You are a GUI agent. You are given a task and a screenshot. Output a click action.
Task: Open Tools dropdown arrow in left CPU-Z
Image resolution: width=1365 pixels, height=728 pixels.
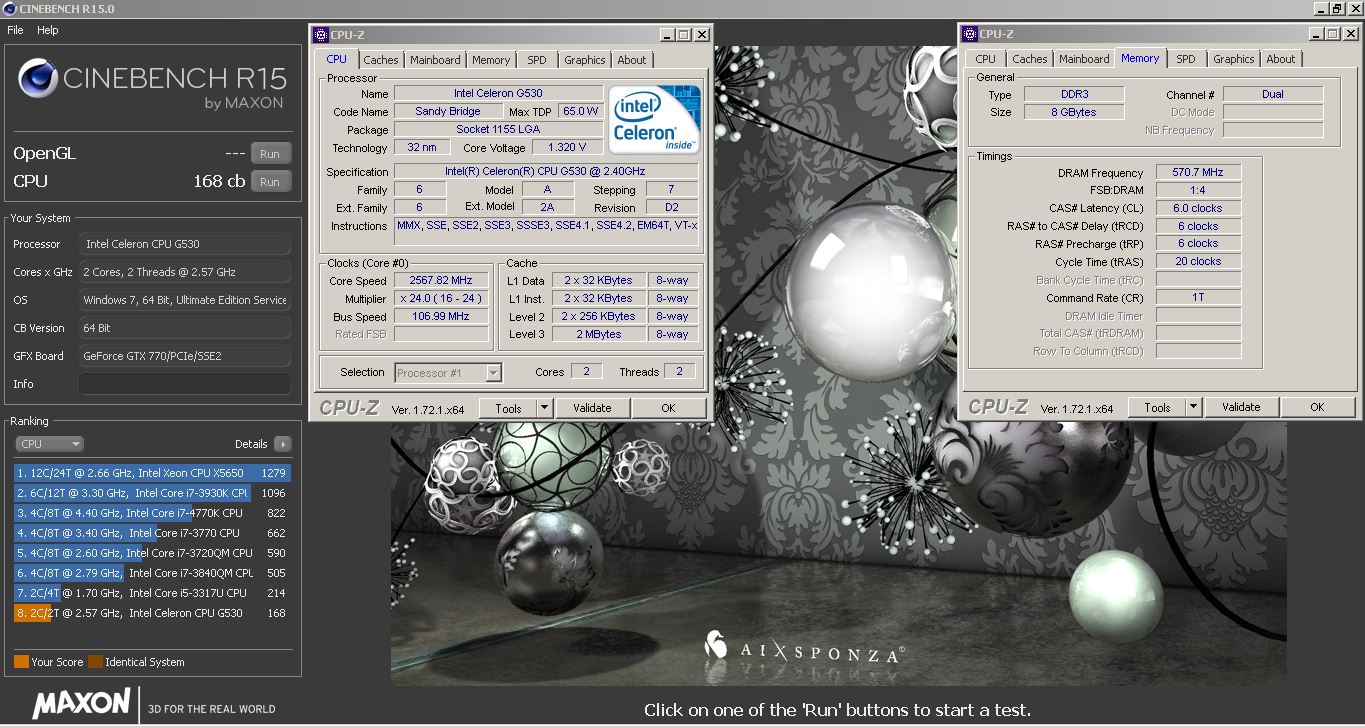pos(544,408)
